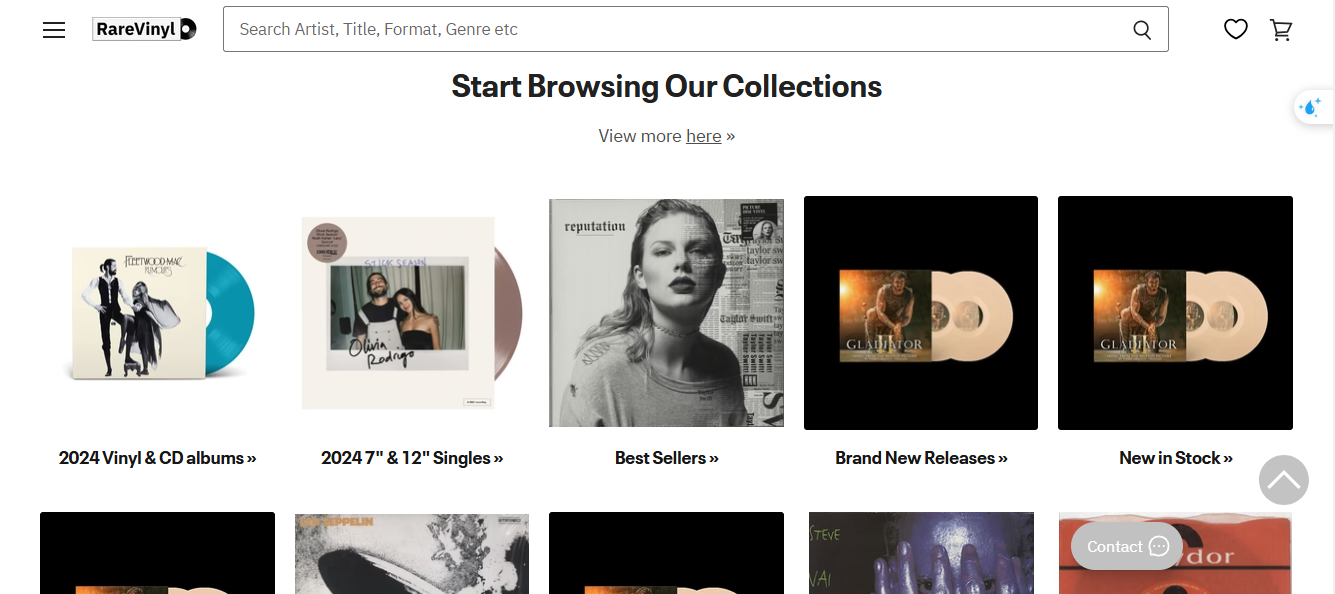Open the Contact chat bubble
This screenshot has height=594, width=1335.
1127,546
